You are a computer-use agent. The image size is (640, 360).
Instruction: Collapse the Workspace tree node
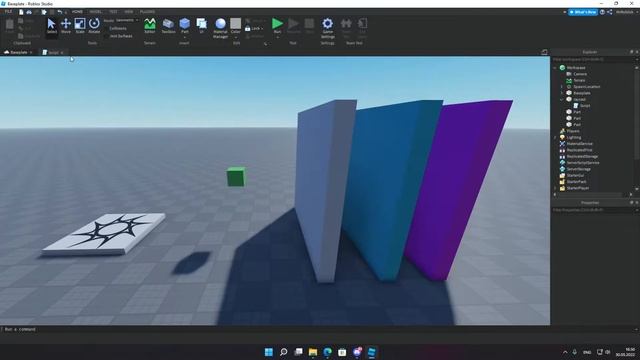pos(555,68)
